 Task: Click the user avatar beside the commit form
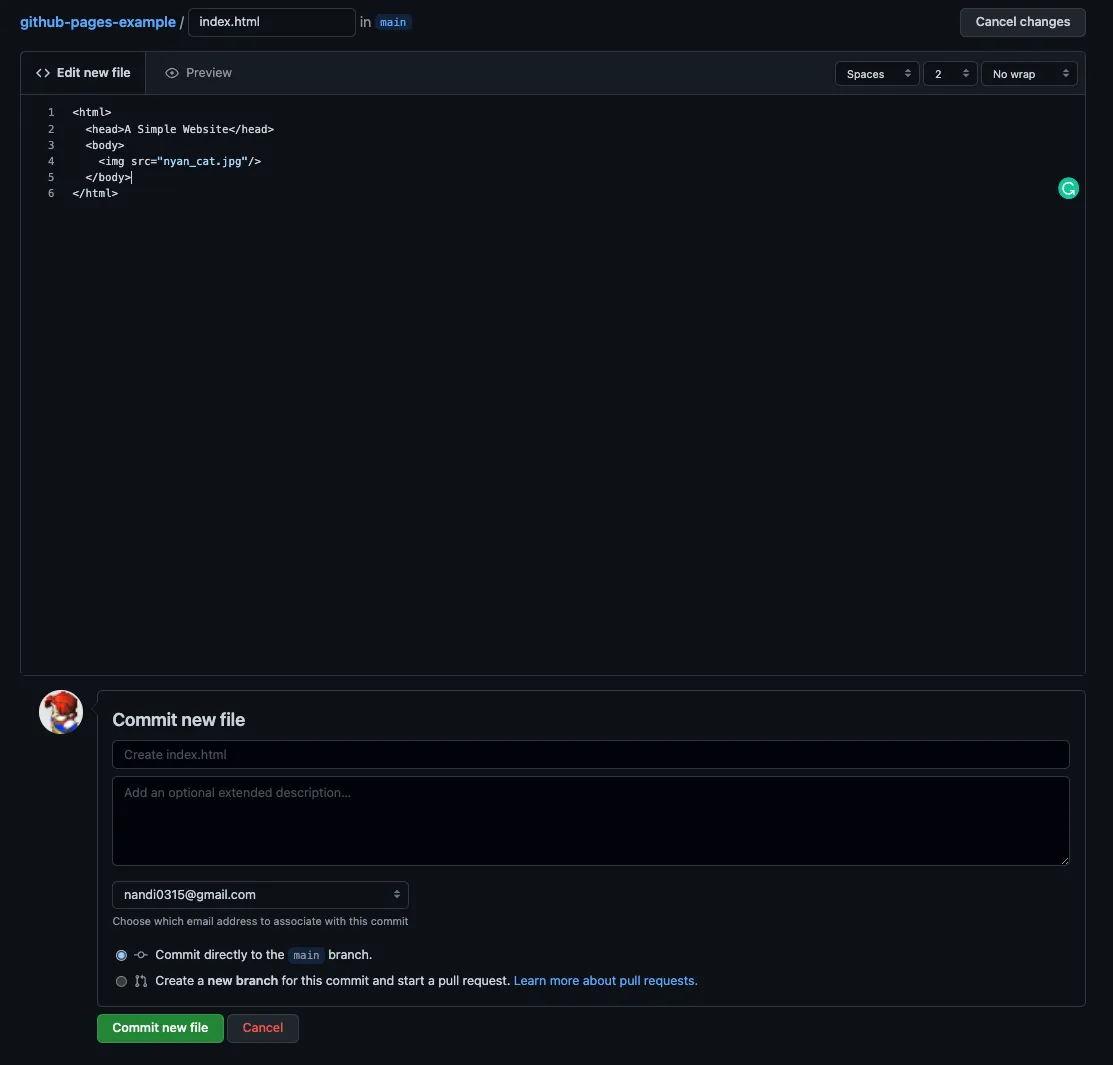(x=60, y=711)
